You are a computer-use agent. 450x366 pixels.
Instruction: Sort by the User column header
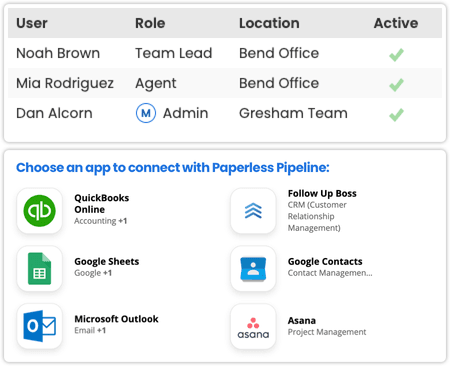[32, 23]
